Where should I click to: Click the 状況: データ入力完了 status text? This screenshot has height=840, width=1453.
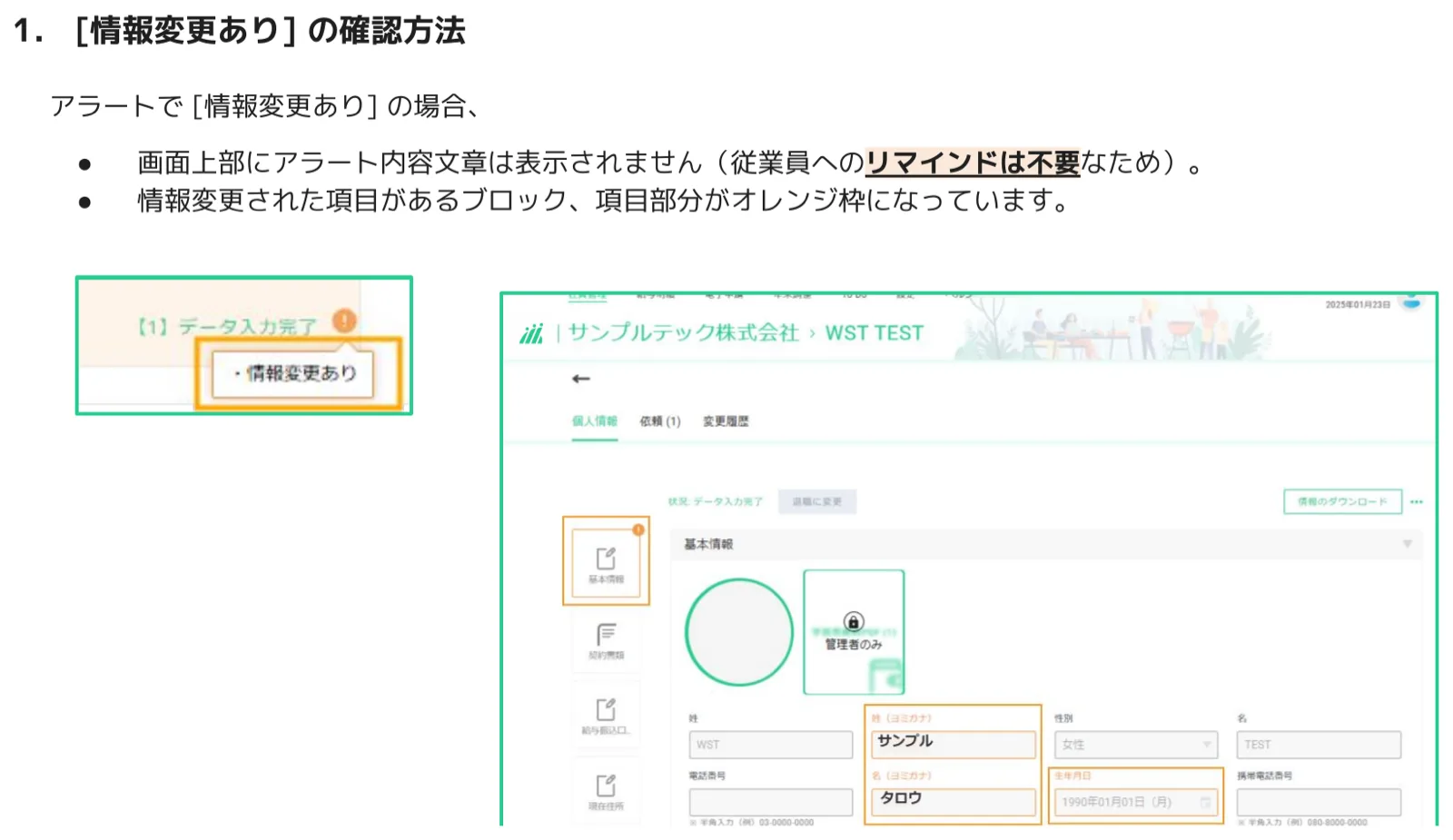pos(716,501)
